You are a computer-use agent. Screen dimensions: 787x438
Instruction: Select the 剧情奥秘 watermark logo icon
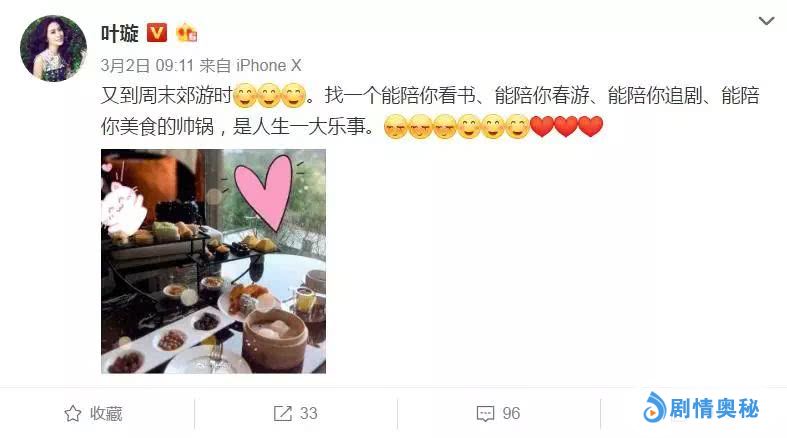click(x=654, y=407)
